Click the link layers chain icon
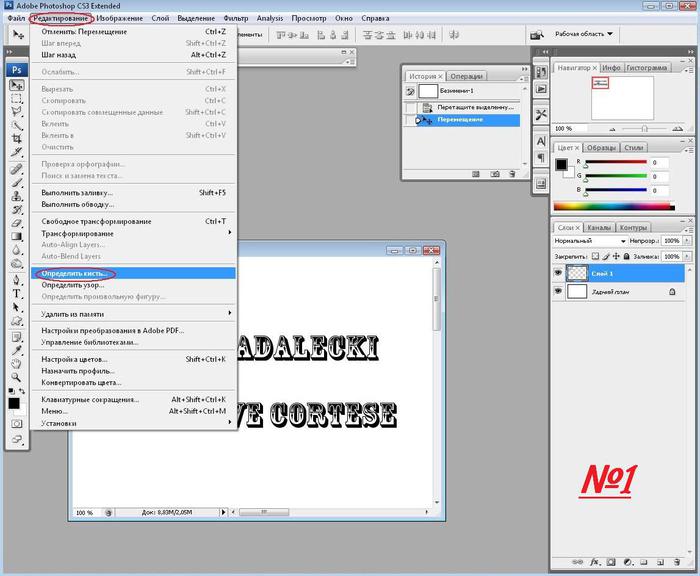The image size is (700, 576). coord(577,562)
